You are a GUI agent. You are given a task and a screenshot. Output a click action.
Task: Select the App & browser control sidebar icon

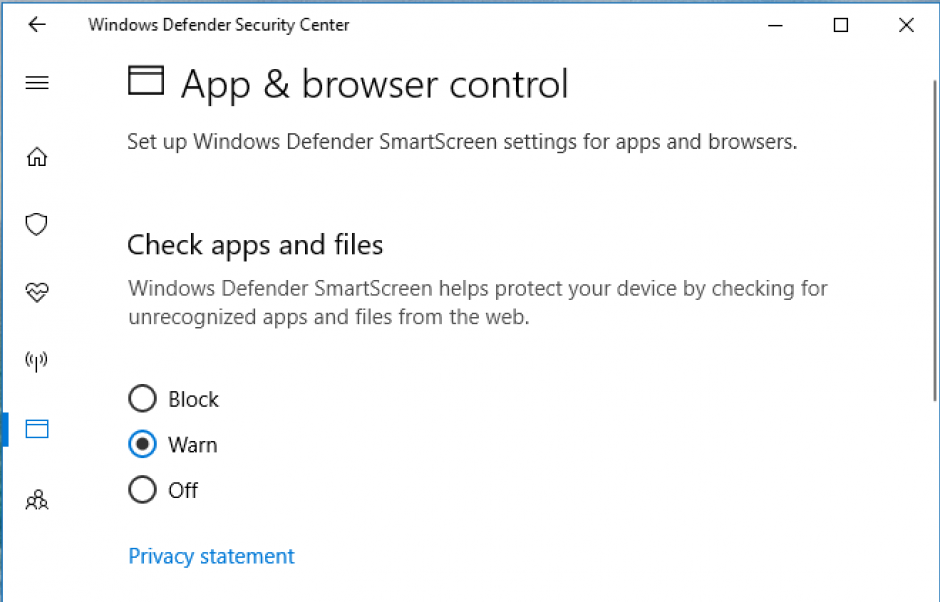pyautogui.click(x=37, y=428)
